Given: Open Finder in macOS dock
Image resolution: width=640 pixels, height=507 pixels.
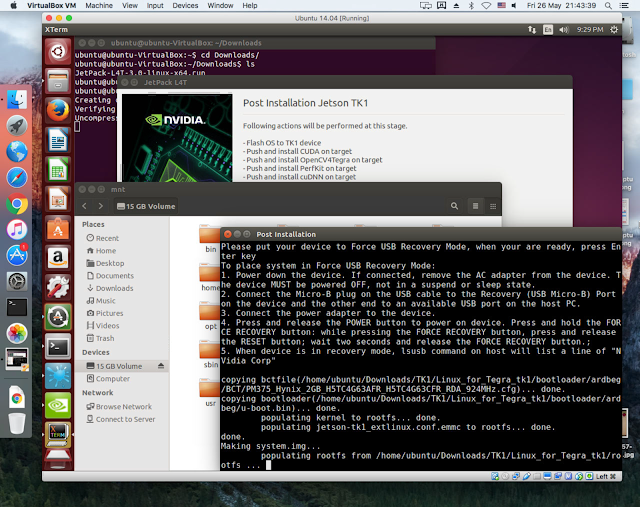Looking at the screenshot, I should point(17,100).
